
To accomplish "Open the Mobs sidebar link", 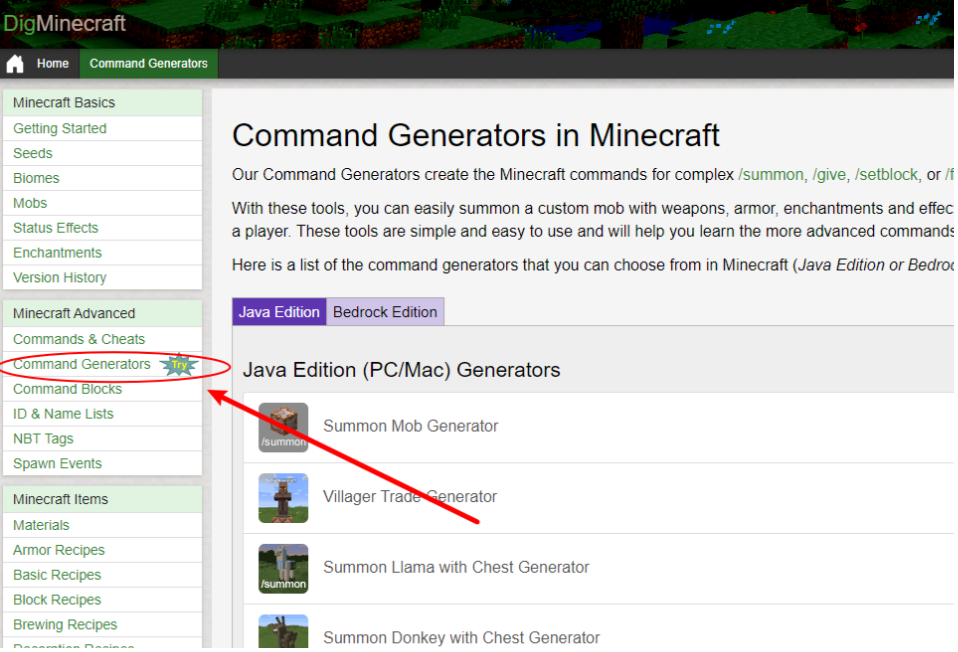I will tap(30, 203).
